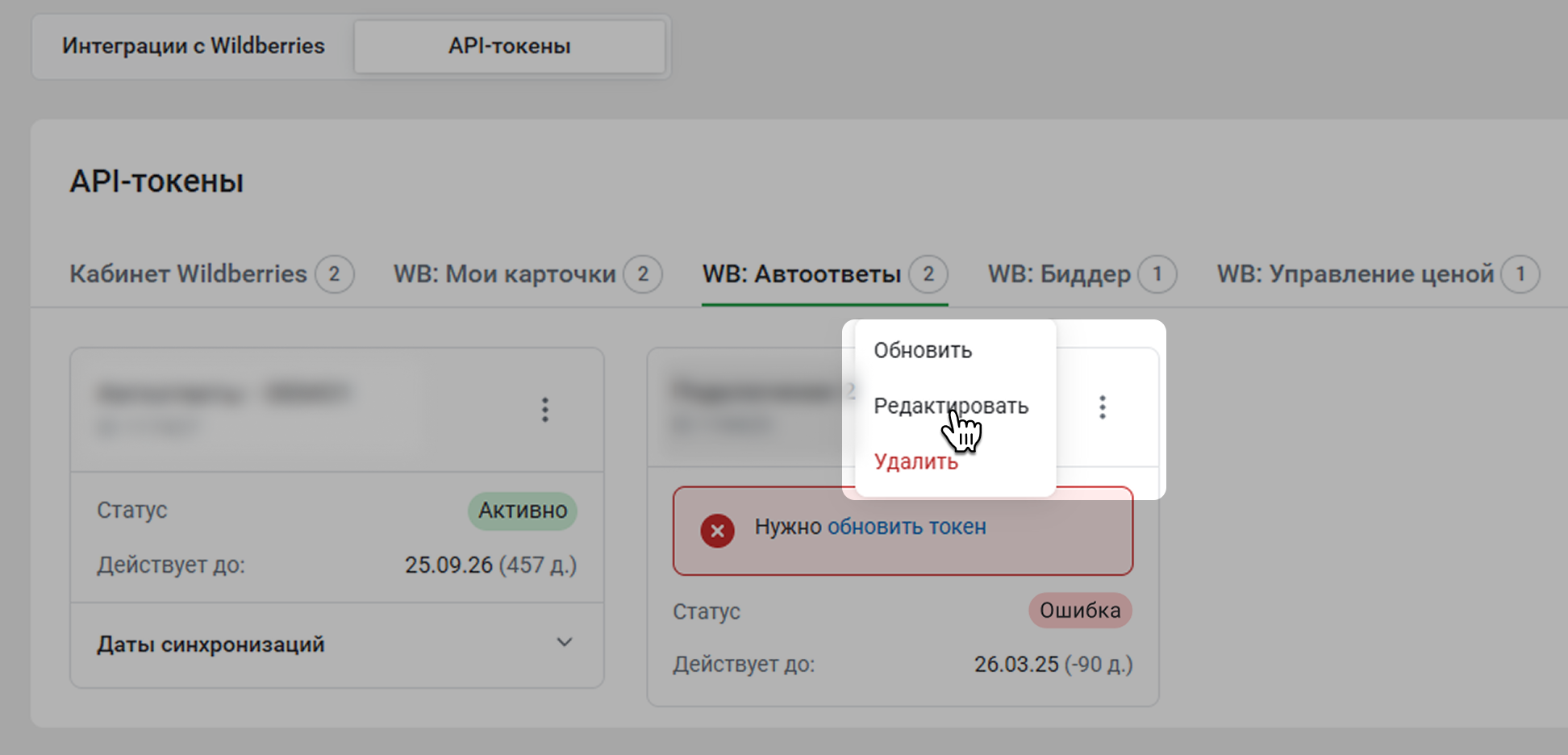Click the Активно status badge
Viewport: 1568px width, 755px height.
pos(523,511)
